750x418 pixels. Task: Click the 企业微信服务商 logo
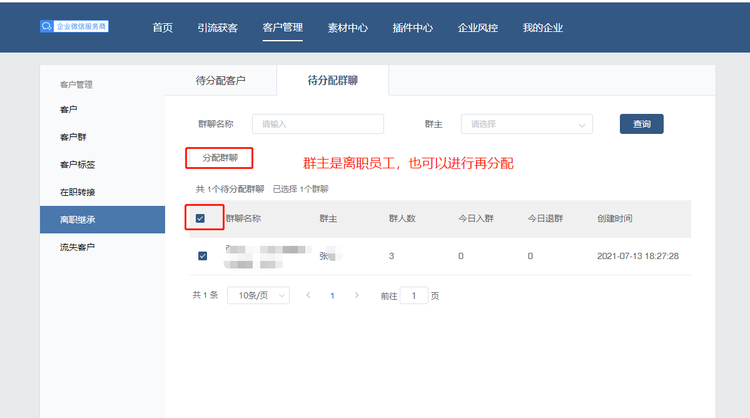pos(74,27)
